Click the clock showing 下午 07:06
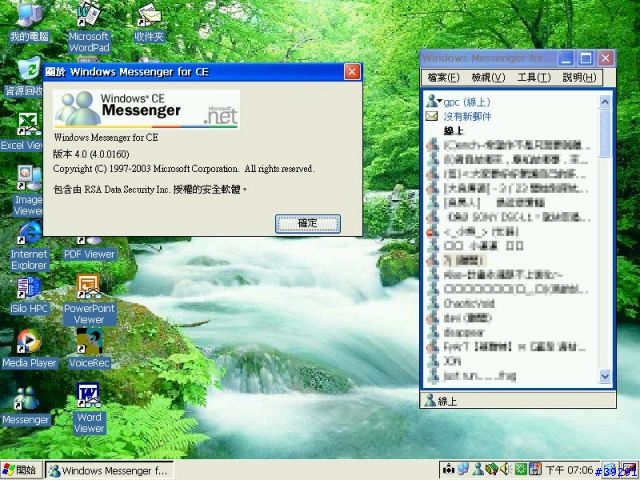640x480 pixels. click(x=569, y=470)
